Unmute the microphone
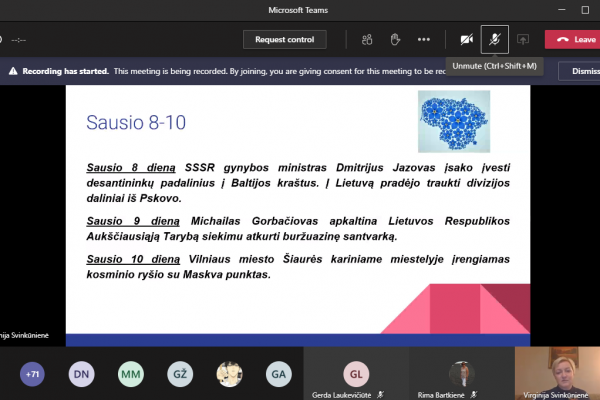 495,39
